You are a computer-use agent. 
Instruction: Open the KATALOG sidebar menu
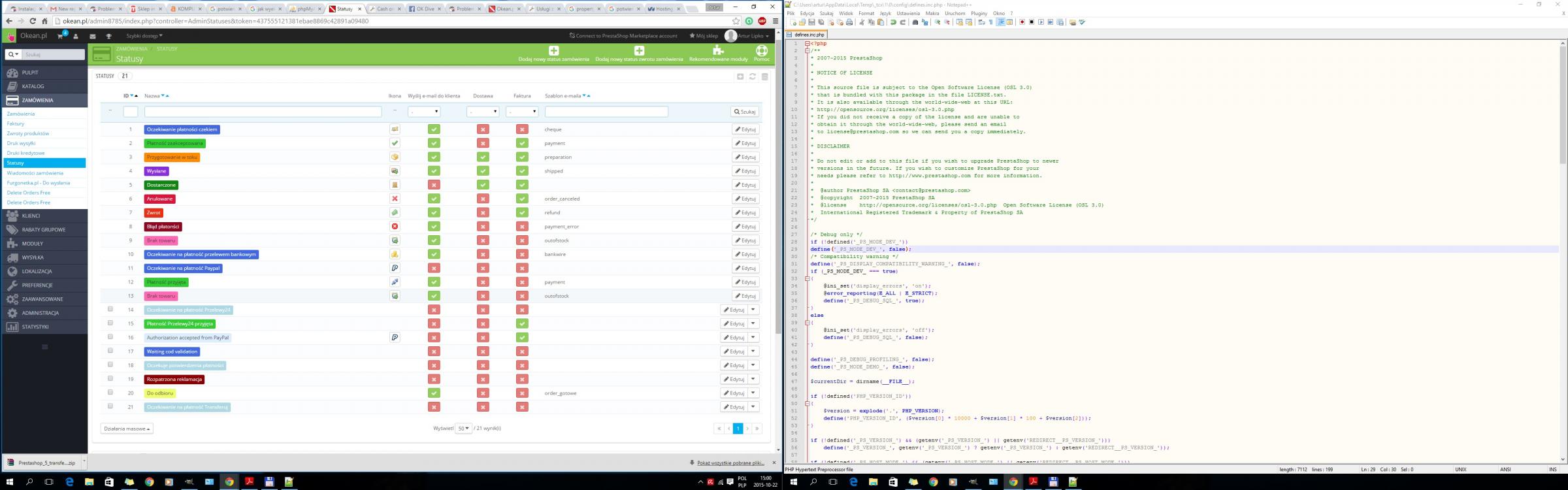click(x=44, y=86)
